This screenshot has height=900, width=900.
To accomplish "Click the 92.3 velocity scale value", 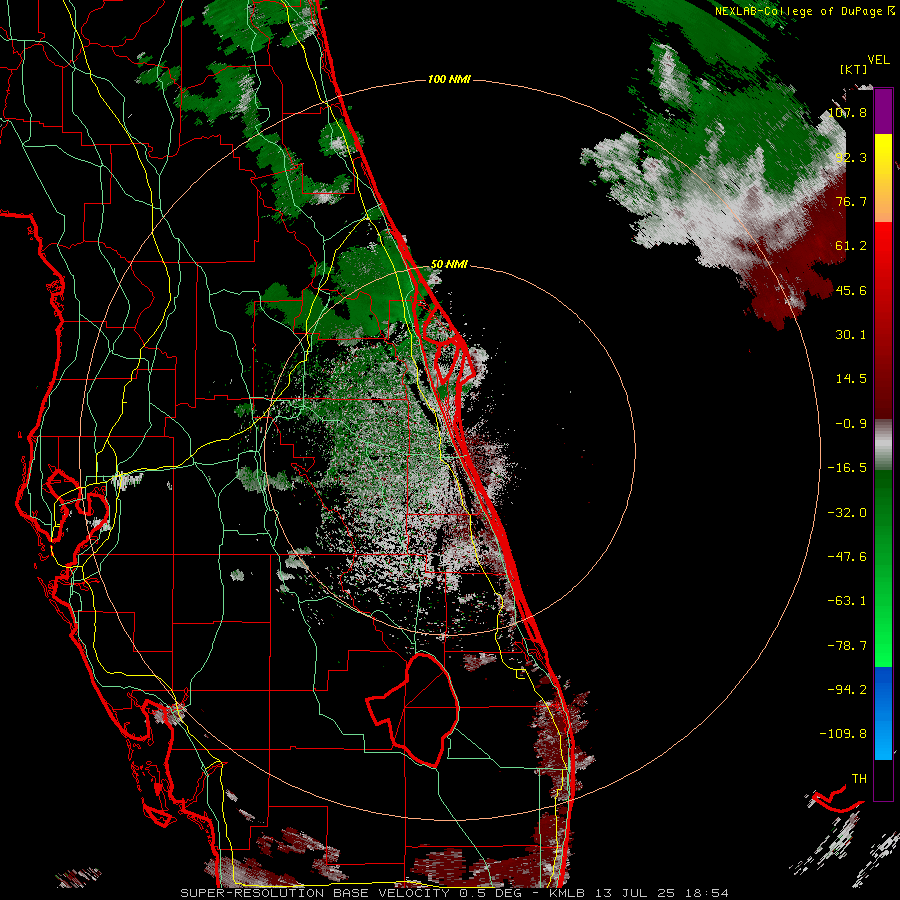I will 851,157.
